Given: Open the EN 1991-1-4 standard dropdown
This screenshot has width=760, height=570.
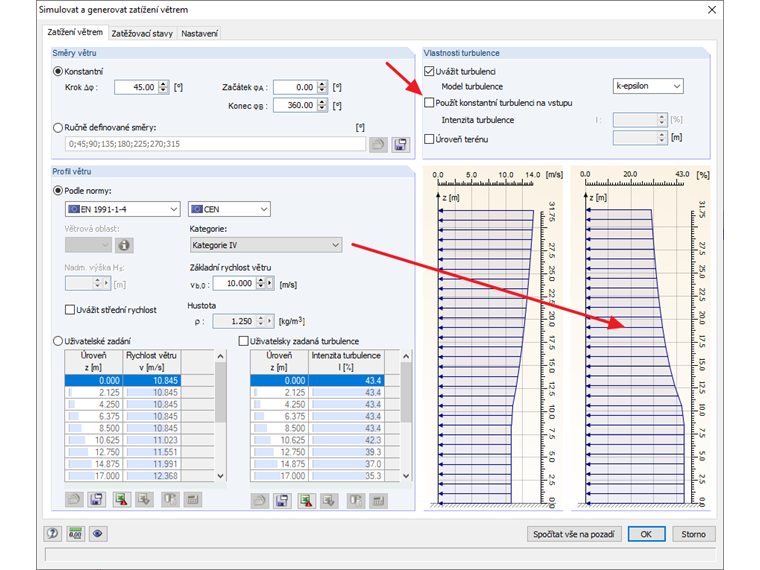Looking at the screenshot, I should (x=123, y=209).
